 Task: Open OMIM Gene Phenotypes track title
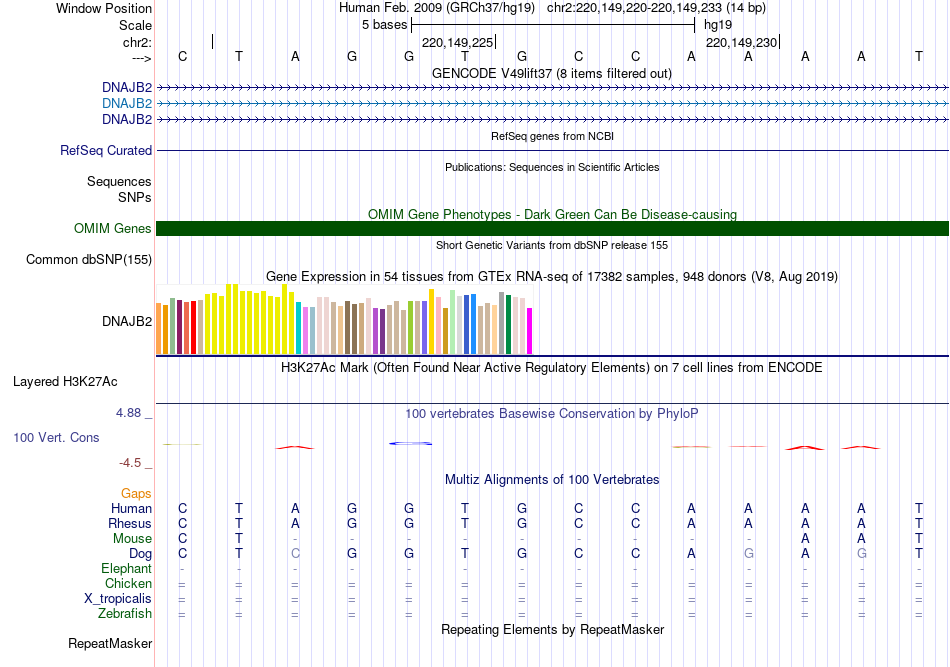[552, 214]
